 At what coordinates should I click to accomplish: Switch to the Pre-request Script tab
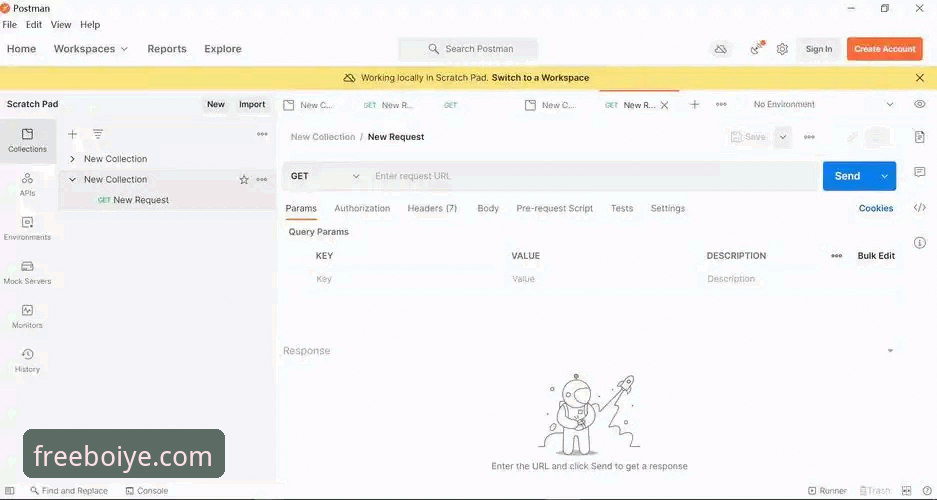click(555, 208)
